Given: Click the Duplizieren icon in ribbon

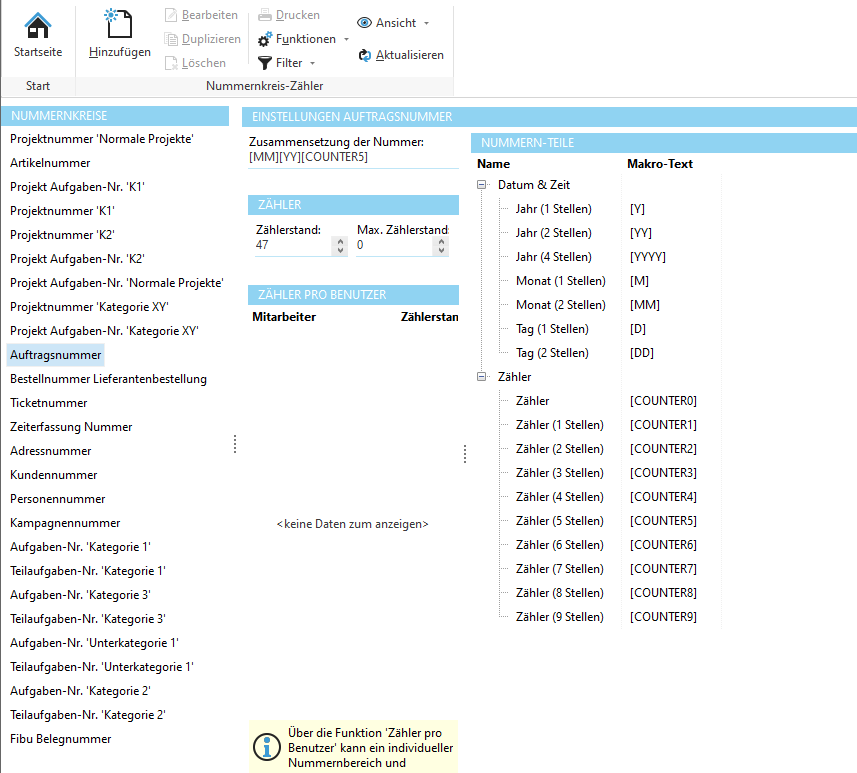Looking at the screenshot, I should [171, 39].
